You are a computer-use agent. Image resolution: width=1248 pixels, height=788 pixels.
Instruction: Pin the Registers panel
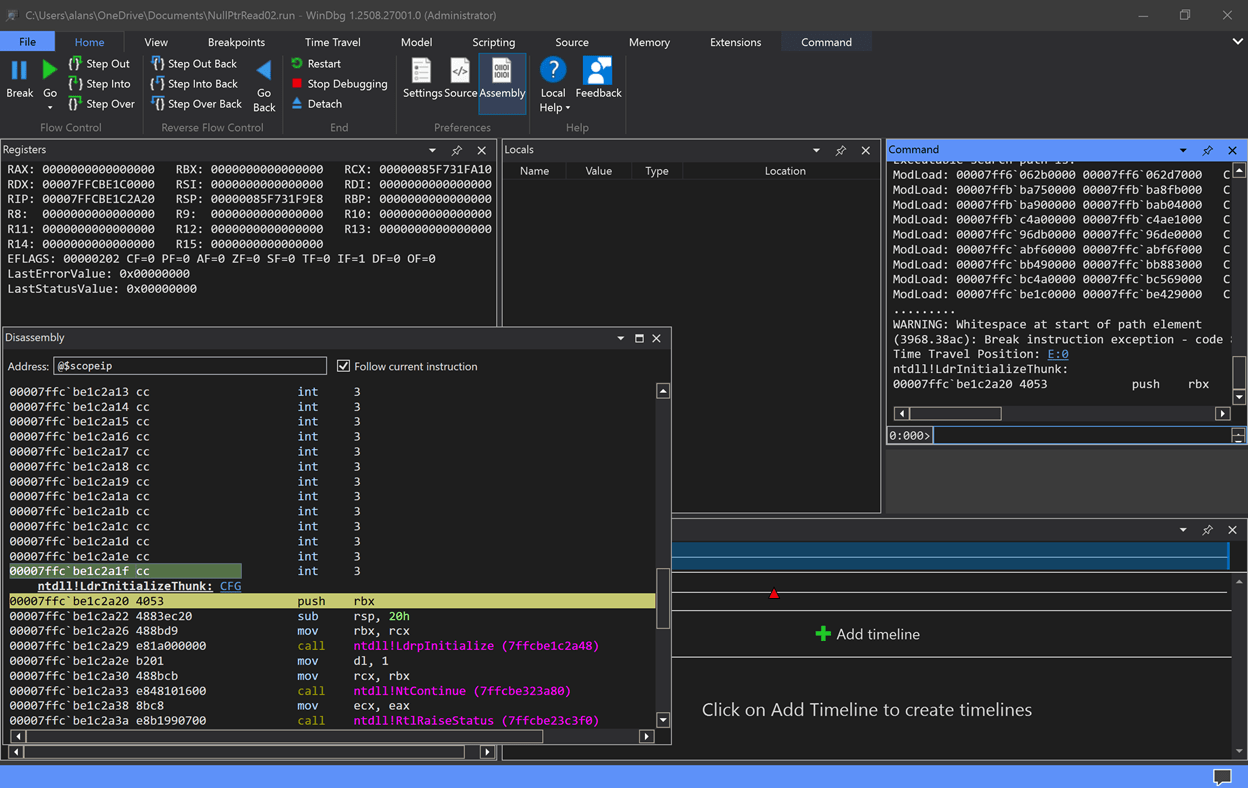click(457, 150)
